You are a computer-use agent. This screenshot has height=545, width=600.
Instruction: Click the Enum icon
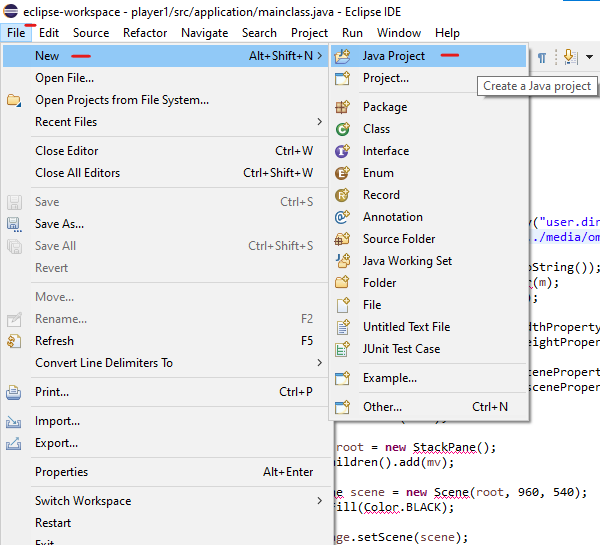pos(342,173)
